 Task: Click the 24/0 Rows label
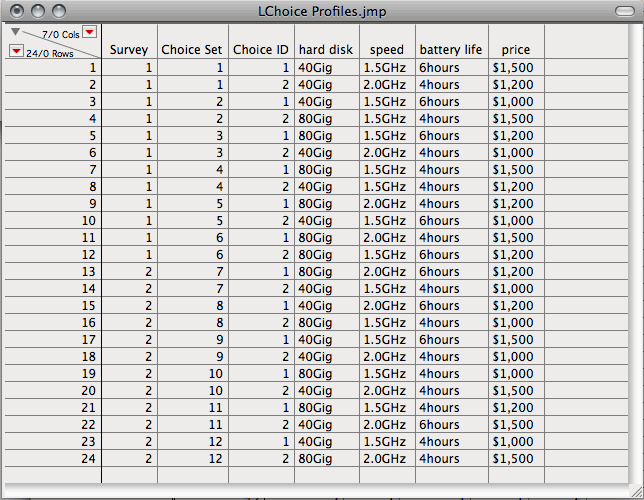(x=50, y=53)
